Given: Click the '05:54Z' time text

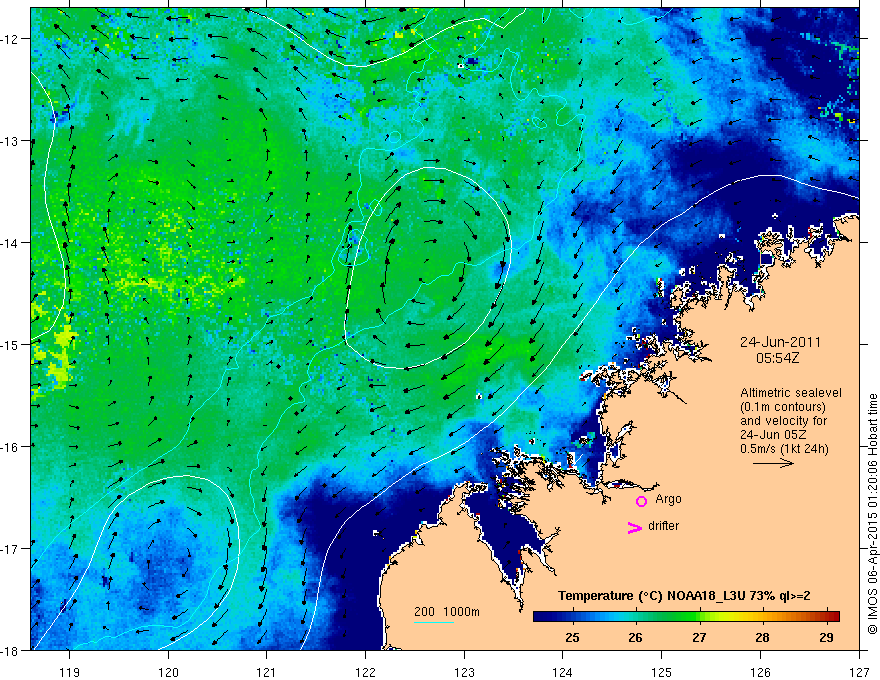Looking at the screenshot, I should 777,358.
